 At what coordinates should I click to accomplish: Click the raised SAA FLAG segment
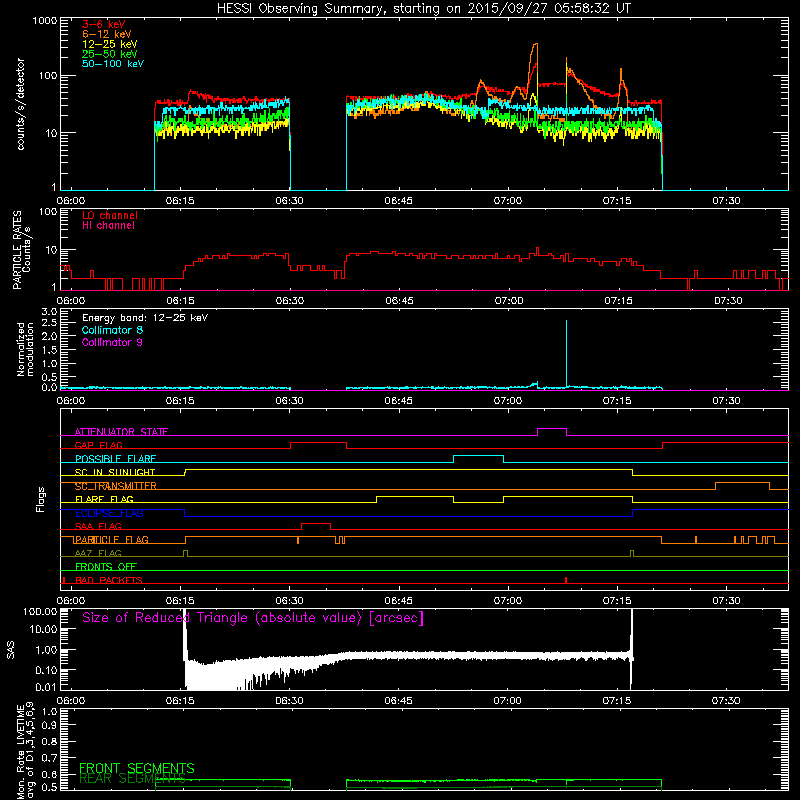(x=316, y=523)
